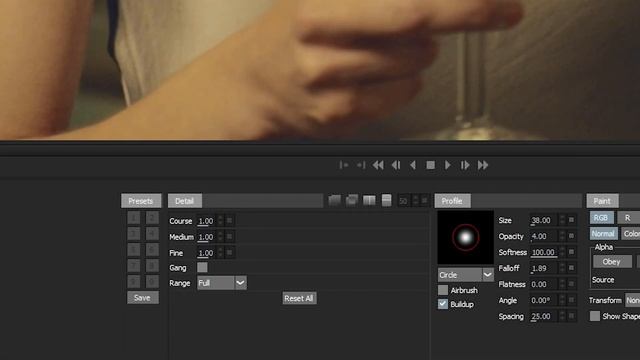Select preset slot 2
This screenshot has height=360, width=640.
click(152, 218)
